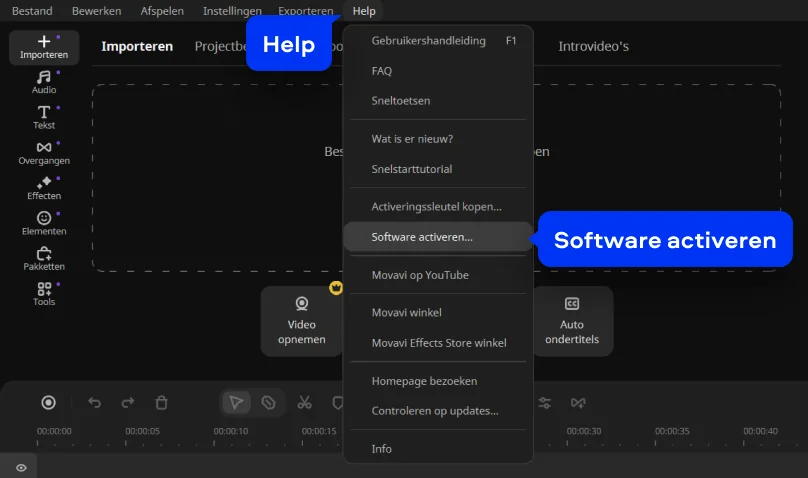Open the Tools panel in sidebar
The width and height of the screenshot is (808, 478).
click(x=44, y=294)
